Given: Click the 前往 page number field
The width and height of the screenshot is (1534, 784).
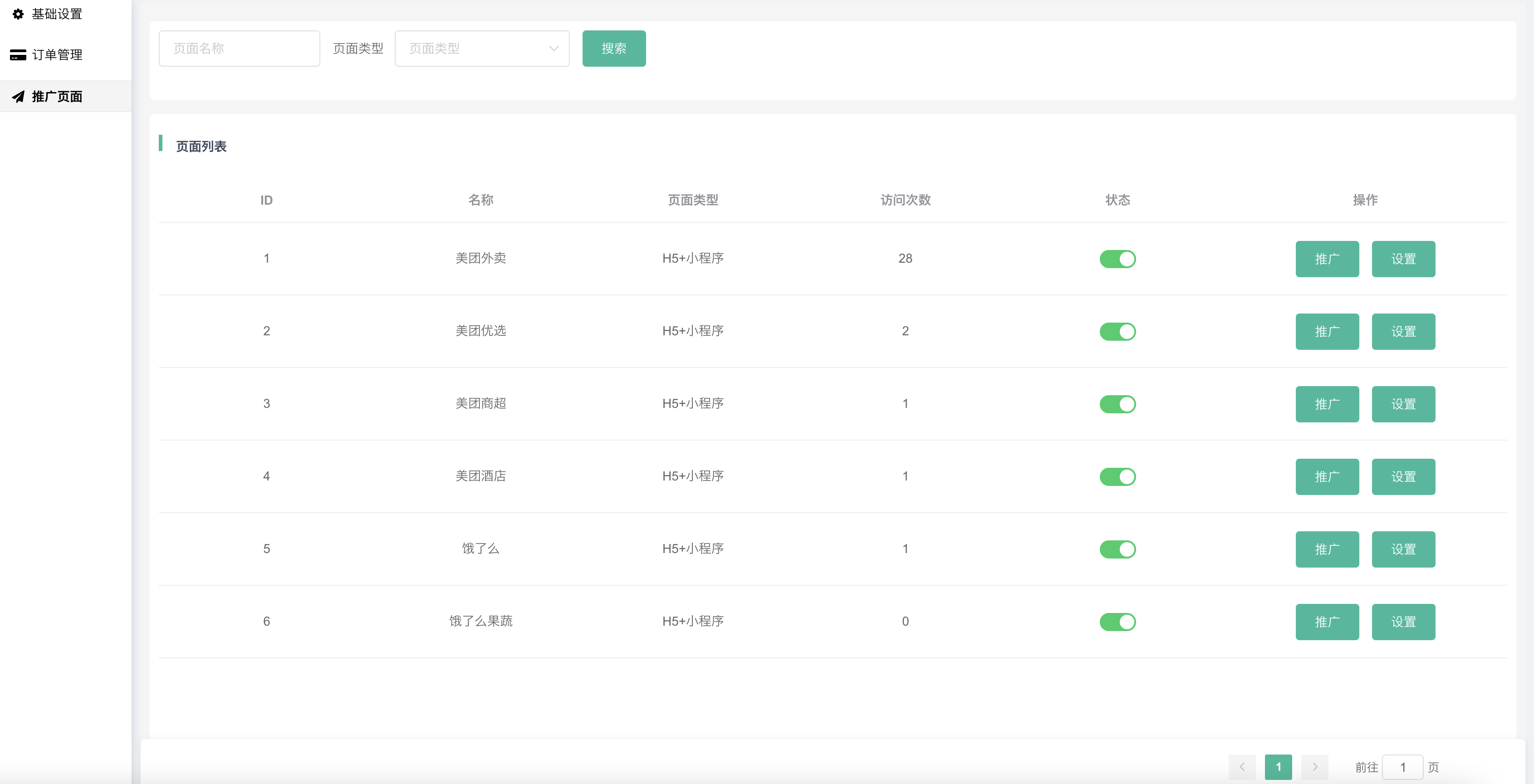Looking at the screenshot, I should coord(1402,767).
